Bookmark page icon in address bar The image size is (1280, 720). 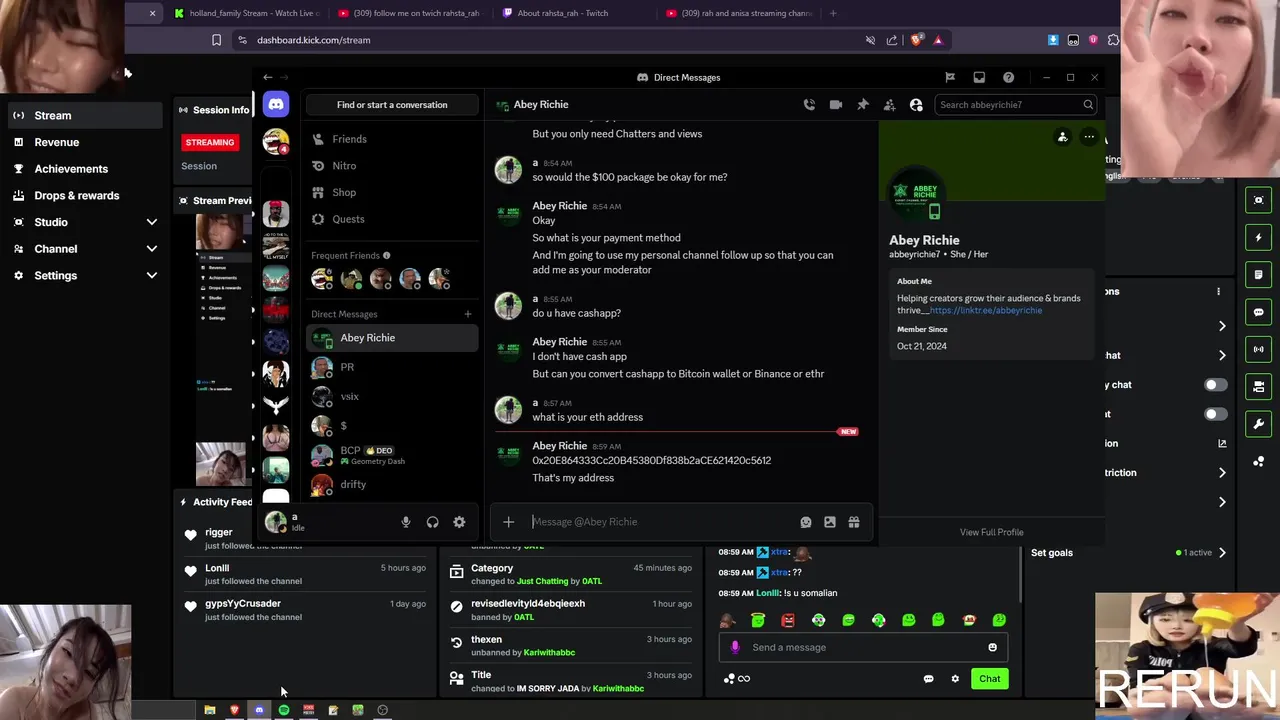tap(216, 40)
